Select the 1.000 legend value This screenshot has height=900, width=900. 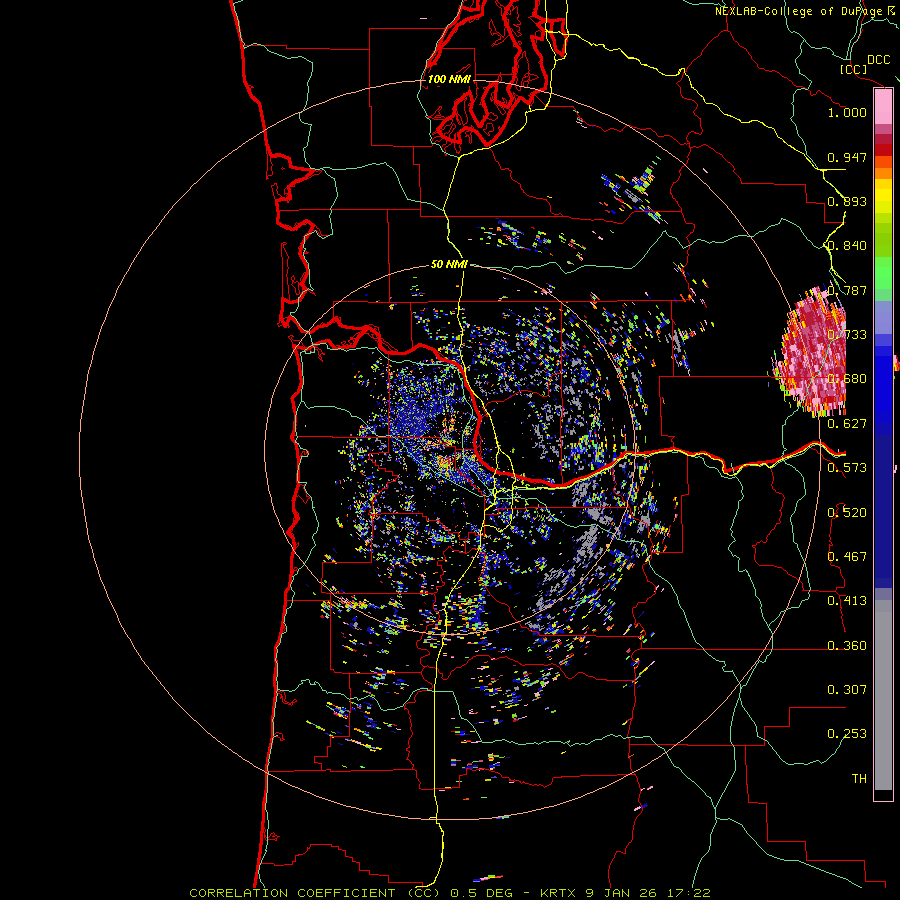(x=847, y=112)
